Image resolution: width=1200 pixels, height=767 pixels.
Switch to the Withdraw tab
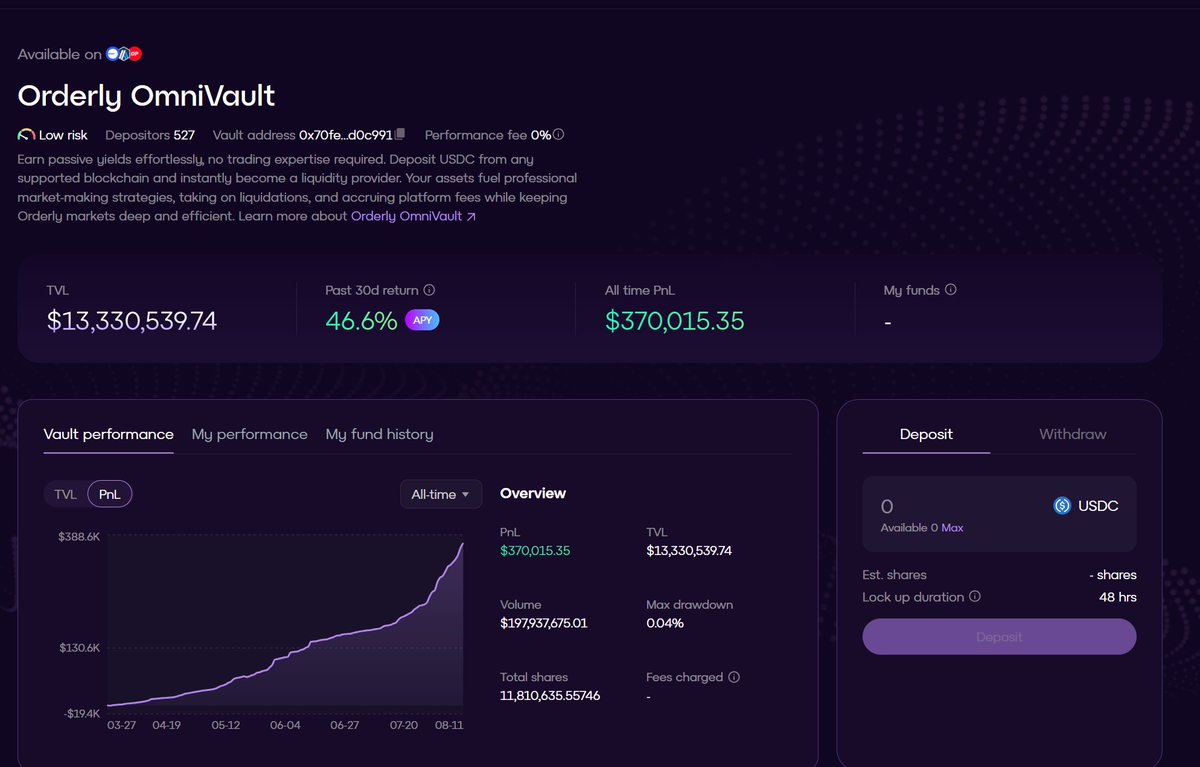(x=1073, y=434)
